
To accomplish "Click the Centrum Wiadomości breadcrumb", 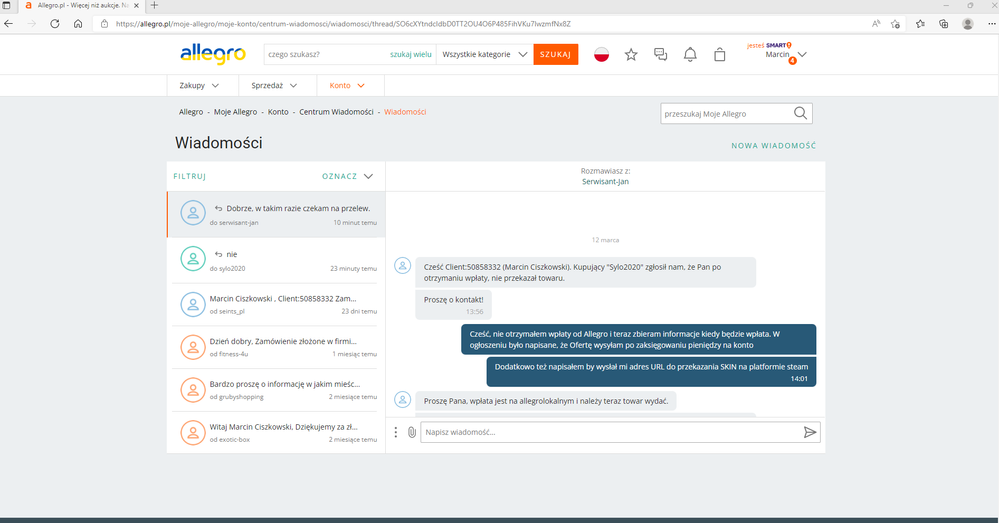I will click(336, 112).
